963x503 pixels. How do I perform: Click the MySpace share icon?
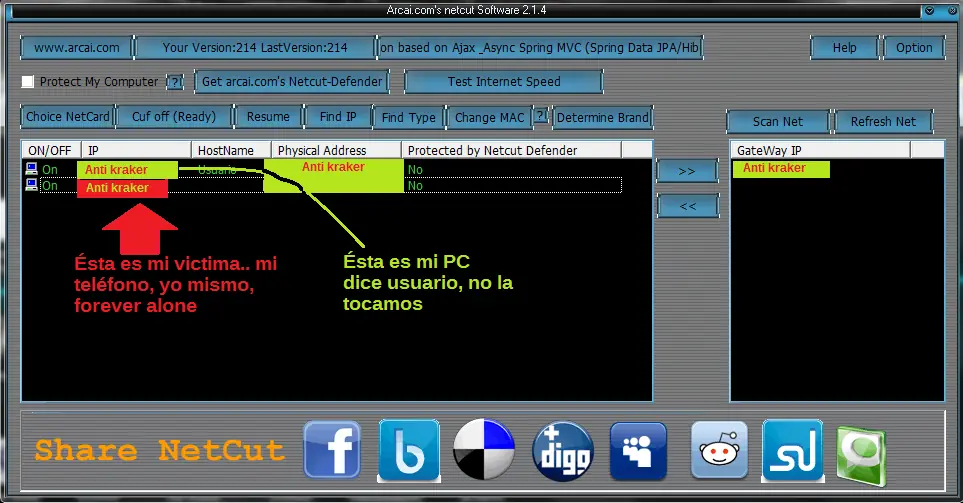point(638,451)
